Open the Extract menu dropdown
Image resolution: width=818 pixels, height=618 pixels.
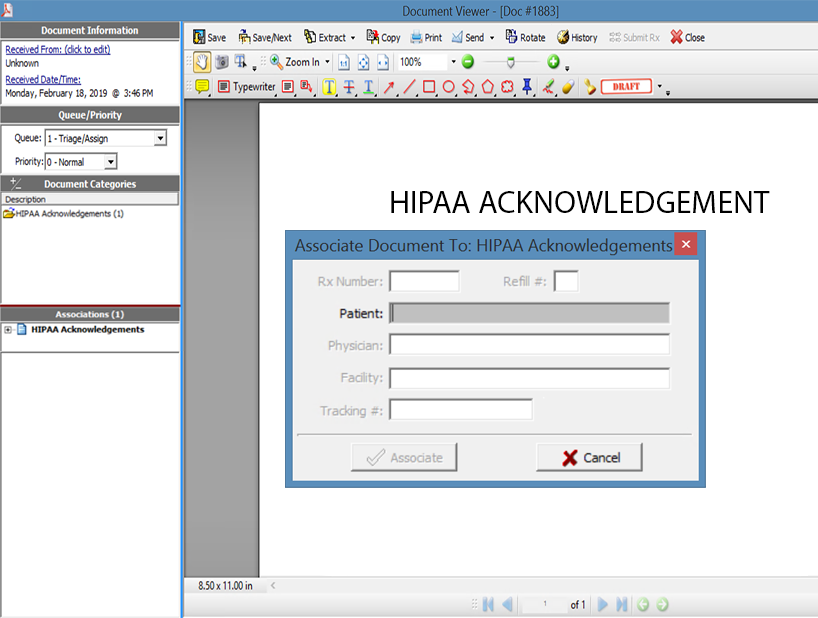click(x=329, y=37)
